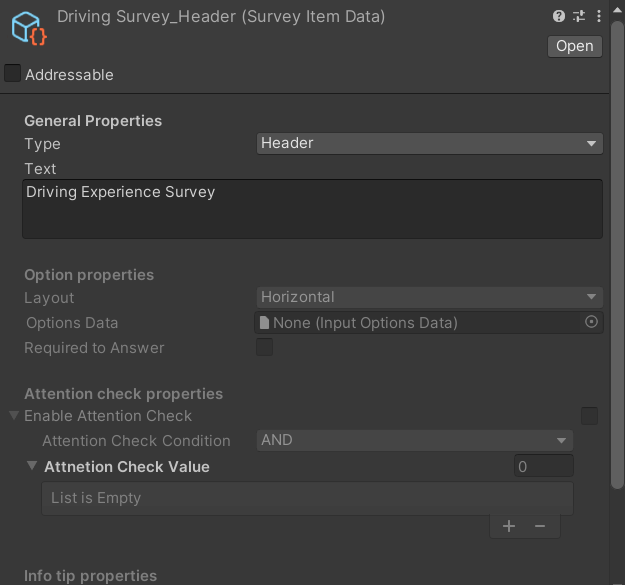Open the Options Data object picker circle
Image resolution: width=625 pixels, height=585 pixels.
[x=591, y=322]
